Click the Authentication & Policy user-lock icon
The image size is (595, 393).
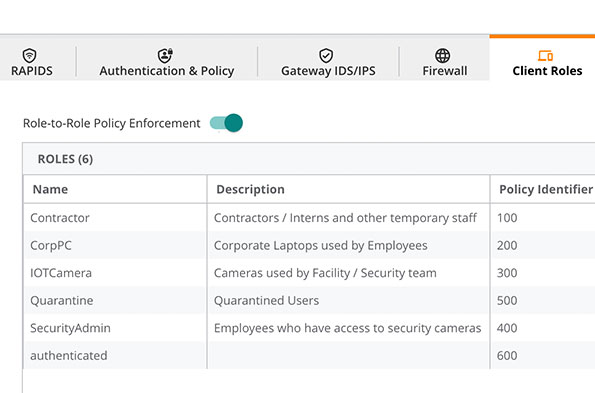[x=165, y=56]
